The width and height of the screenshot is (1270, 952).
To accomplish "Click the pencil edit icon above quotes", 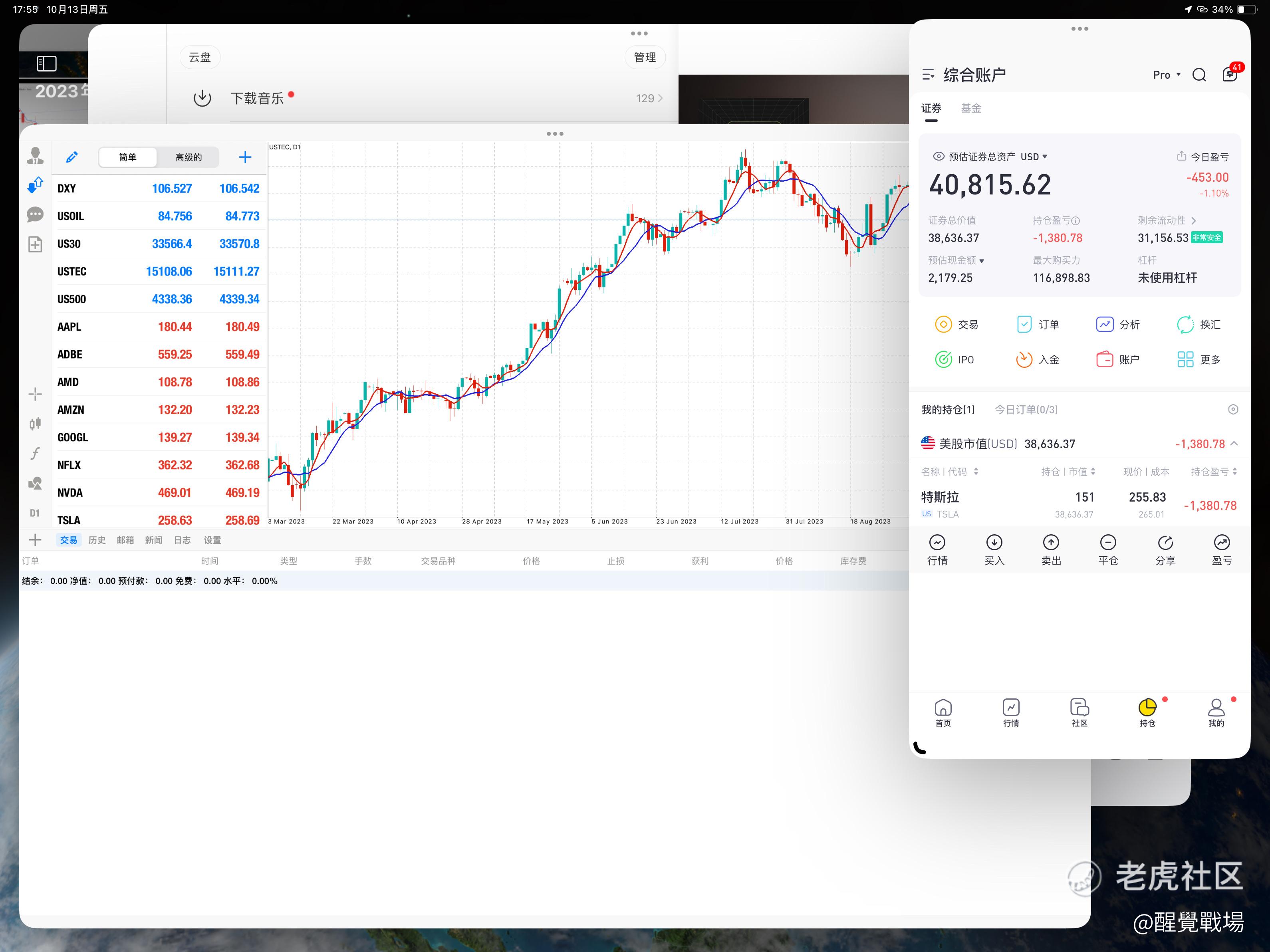I will 72,157.
